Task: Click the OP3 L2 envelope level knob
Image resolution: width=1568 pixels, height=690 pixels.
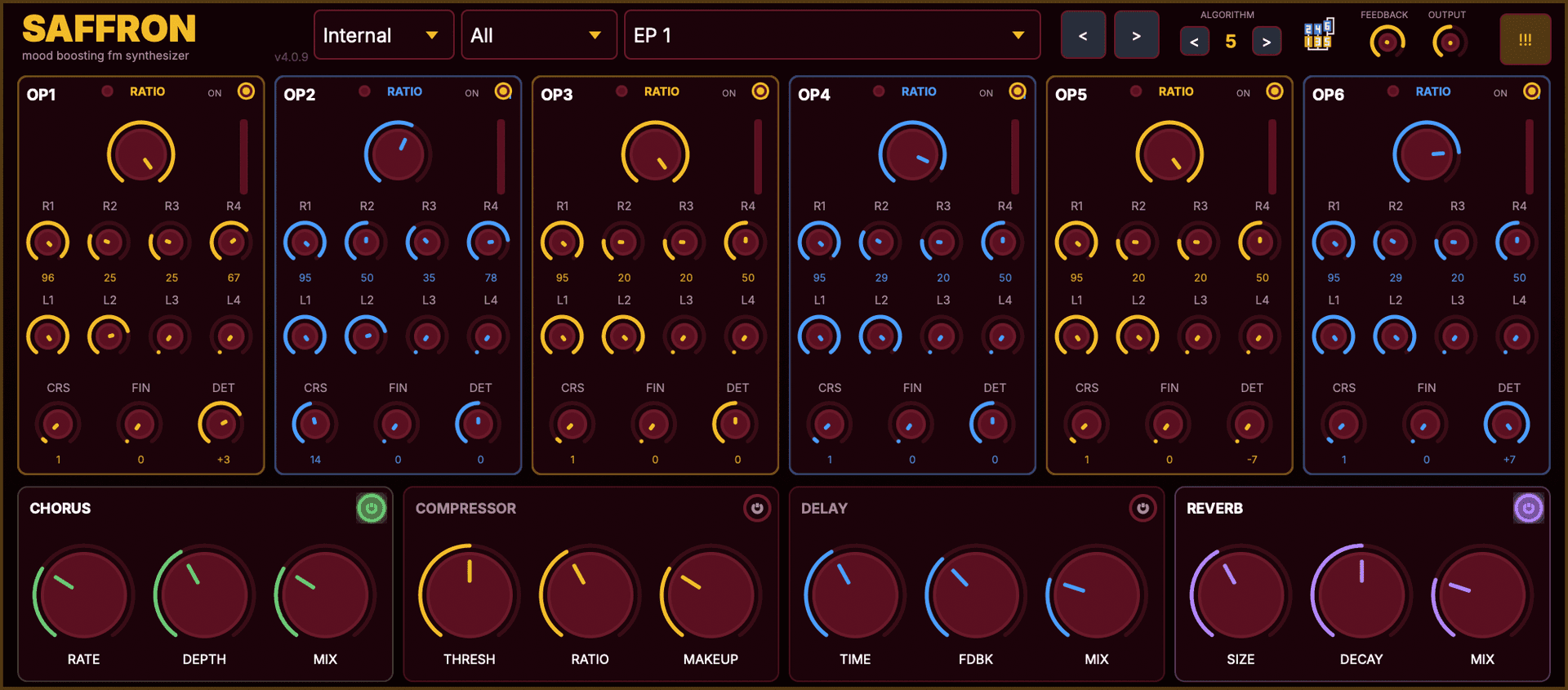Action: coord(624,336)
